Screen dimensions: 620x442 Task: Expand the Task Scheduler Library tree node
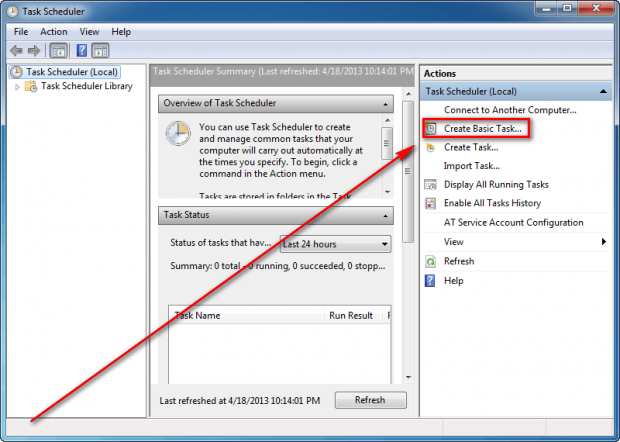pyautogui.click(x=17, y=87)
